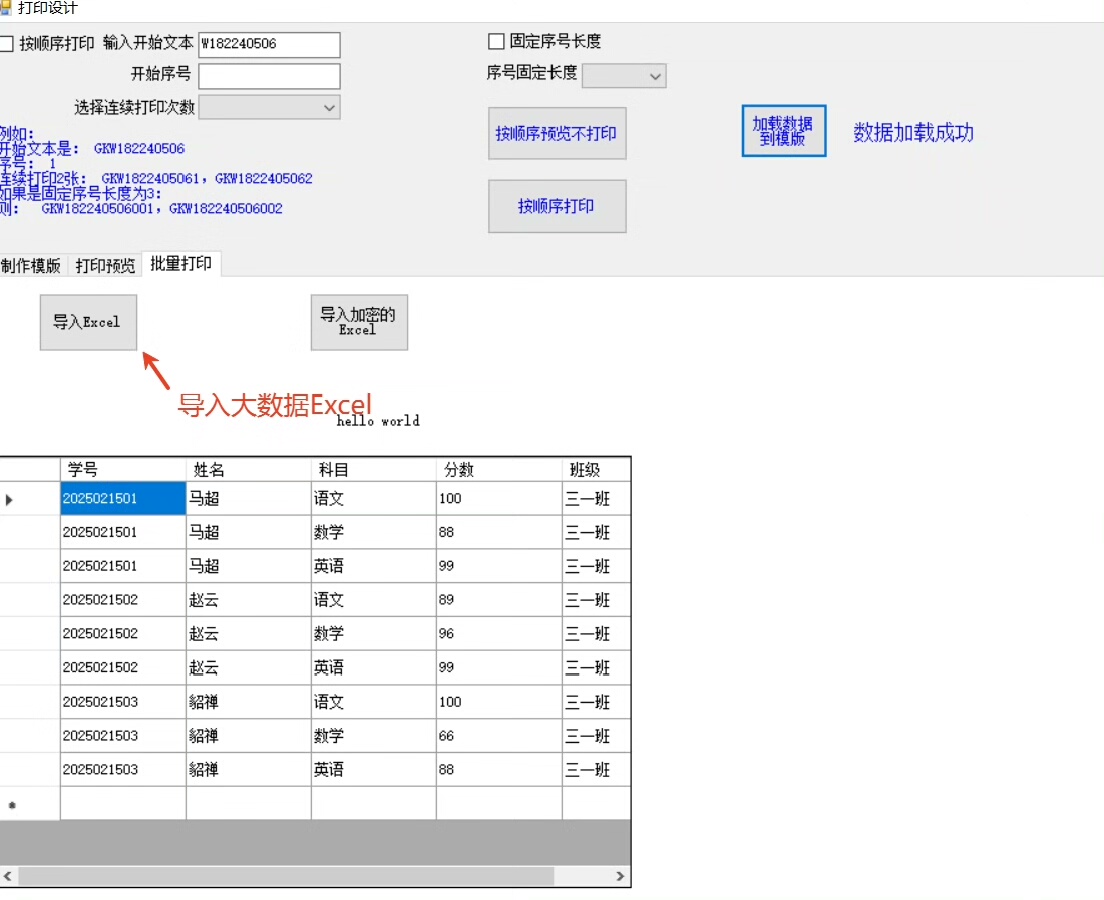Click the current row indicator arrow
The image size is (1104, 900).
pyautogui.click(x=10, y=499)
